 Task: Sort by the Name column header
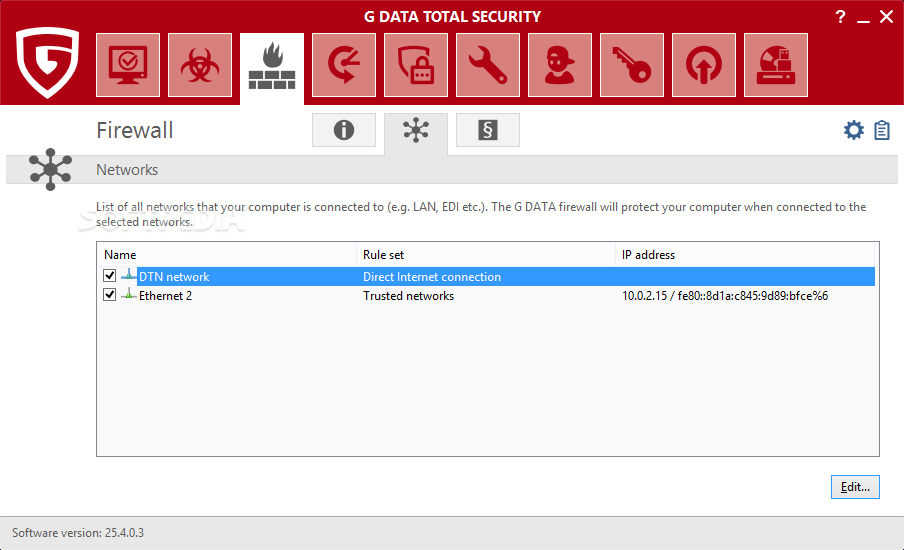pos(227,255)
